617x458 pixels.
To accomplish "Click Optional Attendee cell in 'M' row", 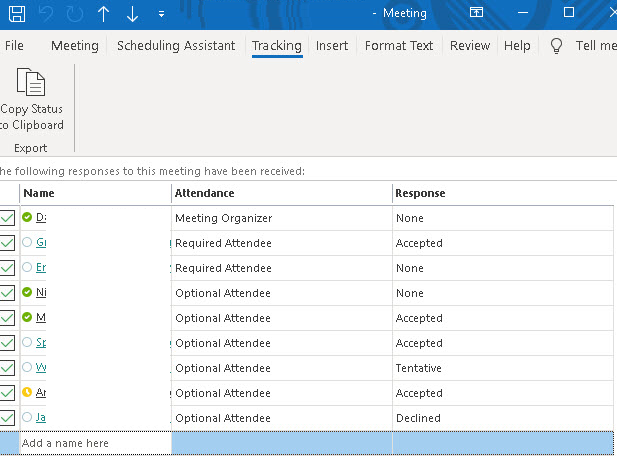I will tap(282, 318).
